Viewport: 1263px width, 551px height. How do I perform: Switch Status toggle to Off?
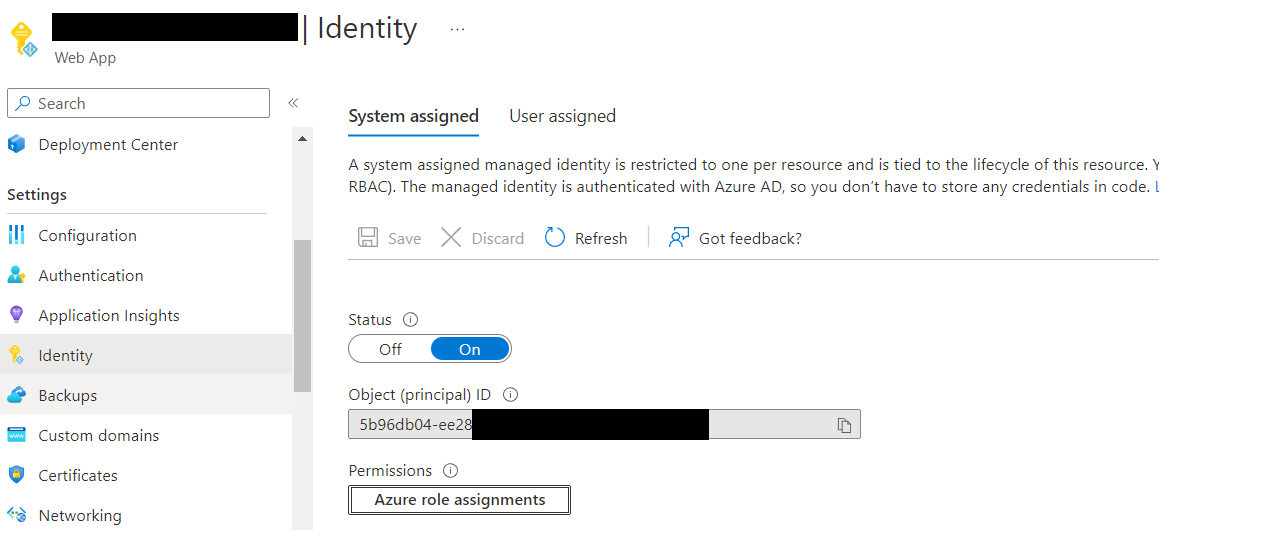(x=390, y=349)
